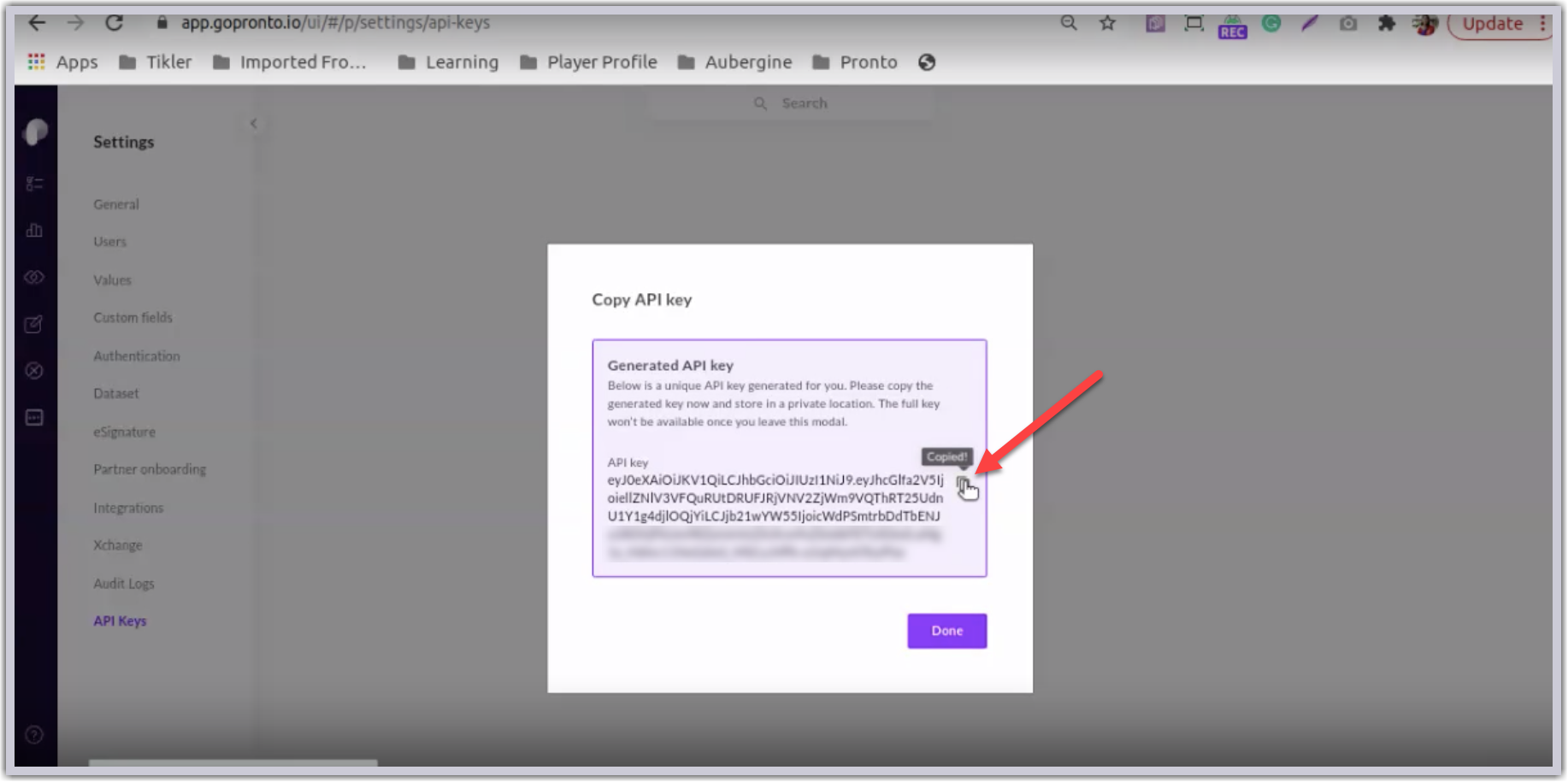Open Audit Logs settings
Screen dimensions: 1568x782
click(x=124, y=584)
